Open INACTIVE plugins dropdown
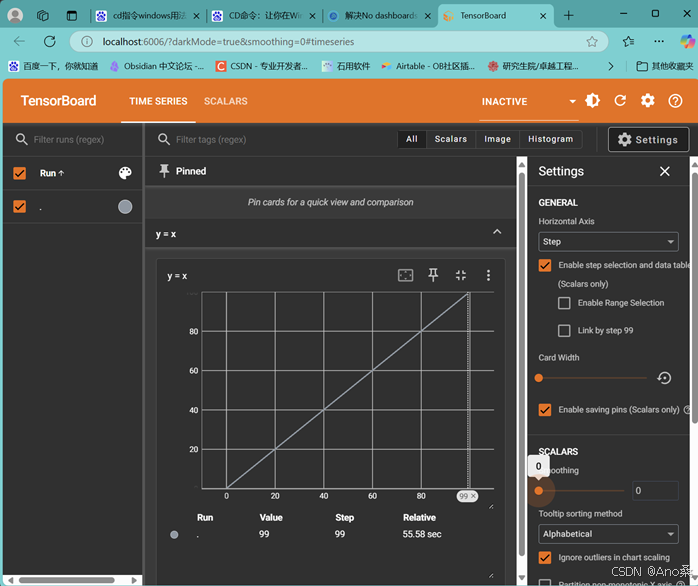The height and width of the screenshot is (586, 698). click(529, 102)
